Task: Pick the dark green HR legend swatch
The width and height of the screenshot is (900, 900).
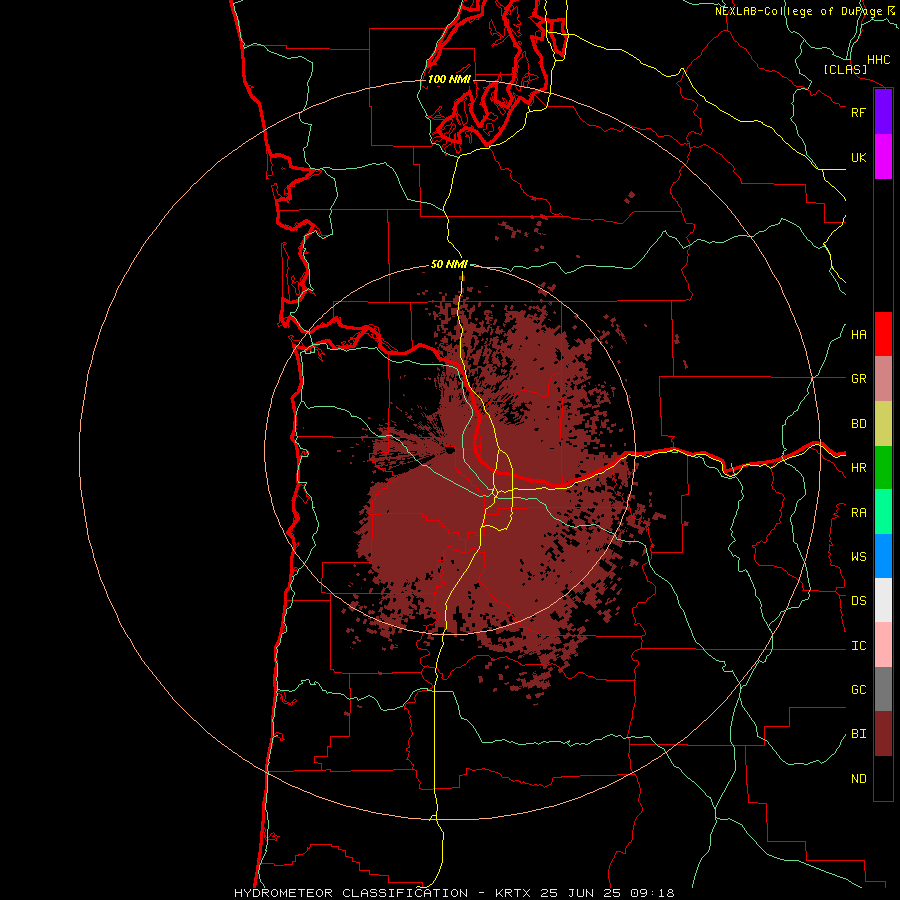Action: click(883, 468)
